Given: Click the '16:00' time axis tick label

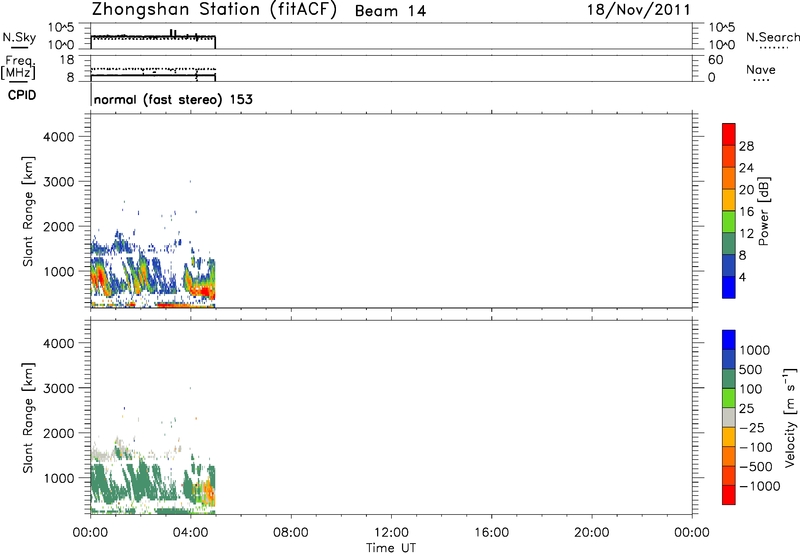Looking at the screenshot, I should (x=491, y=533).
